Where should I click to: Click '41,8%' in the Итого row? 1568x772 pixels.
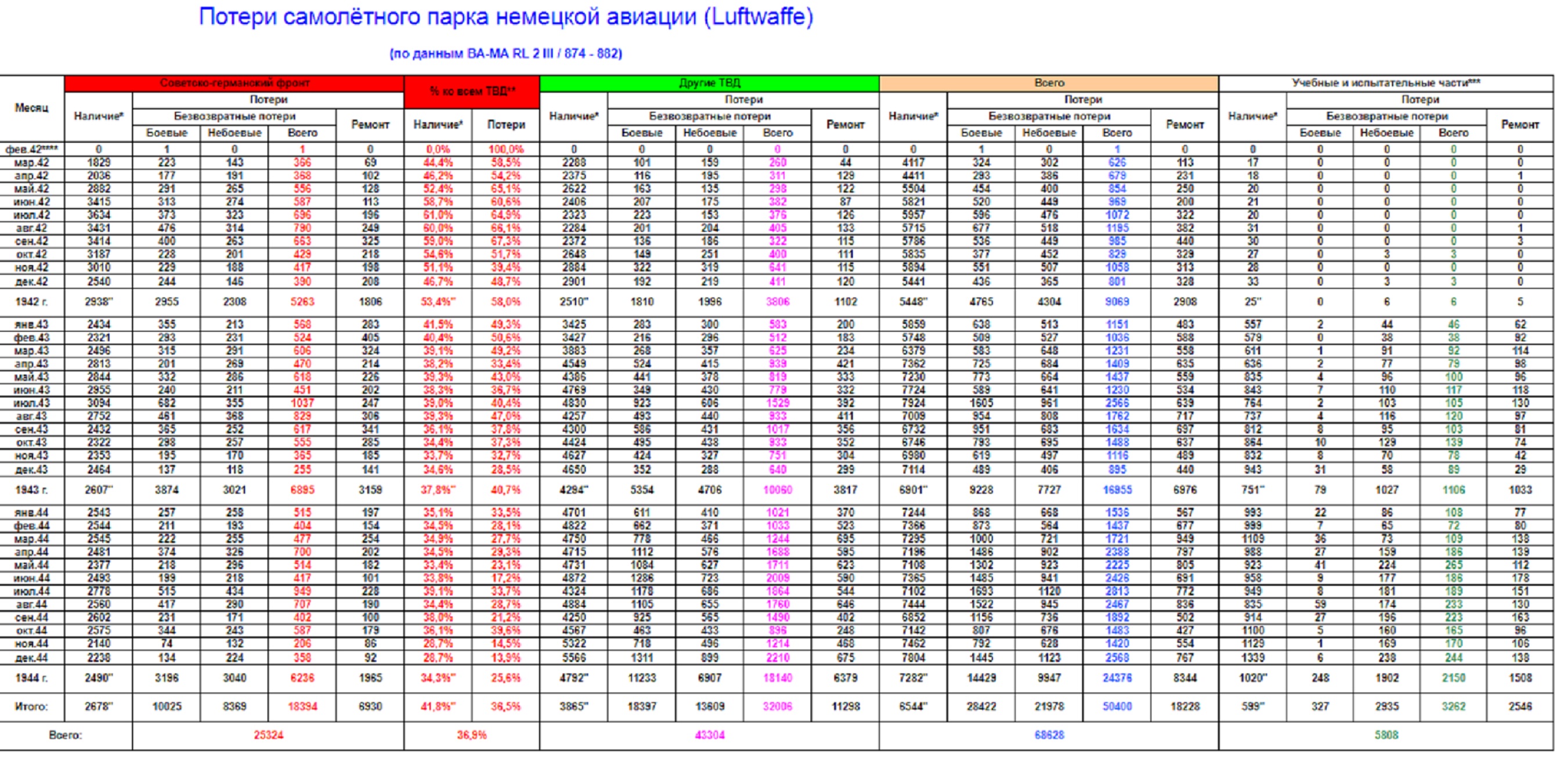click(x=438, y=706)
